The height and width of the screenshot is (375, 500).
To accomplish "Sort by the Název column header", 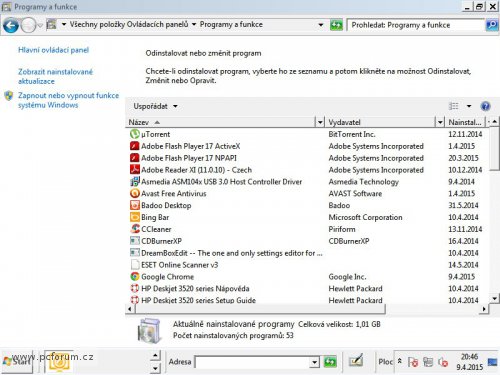I will [x=221, y=122].
